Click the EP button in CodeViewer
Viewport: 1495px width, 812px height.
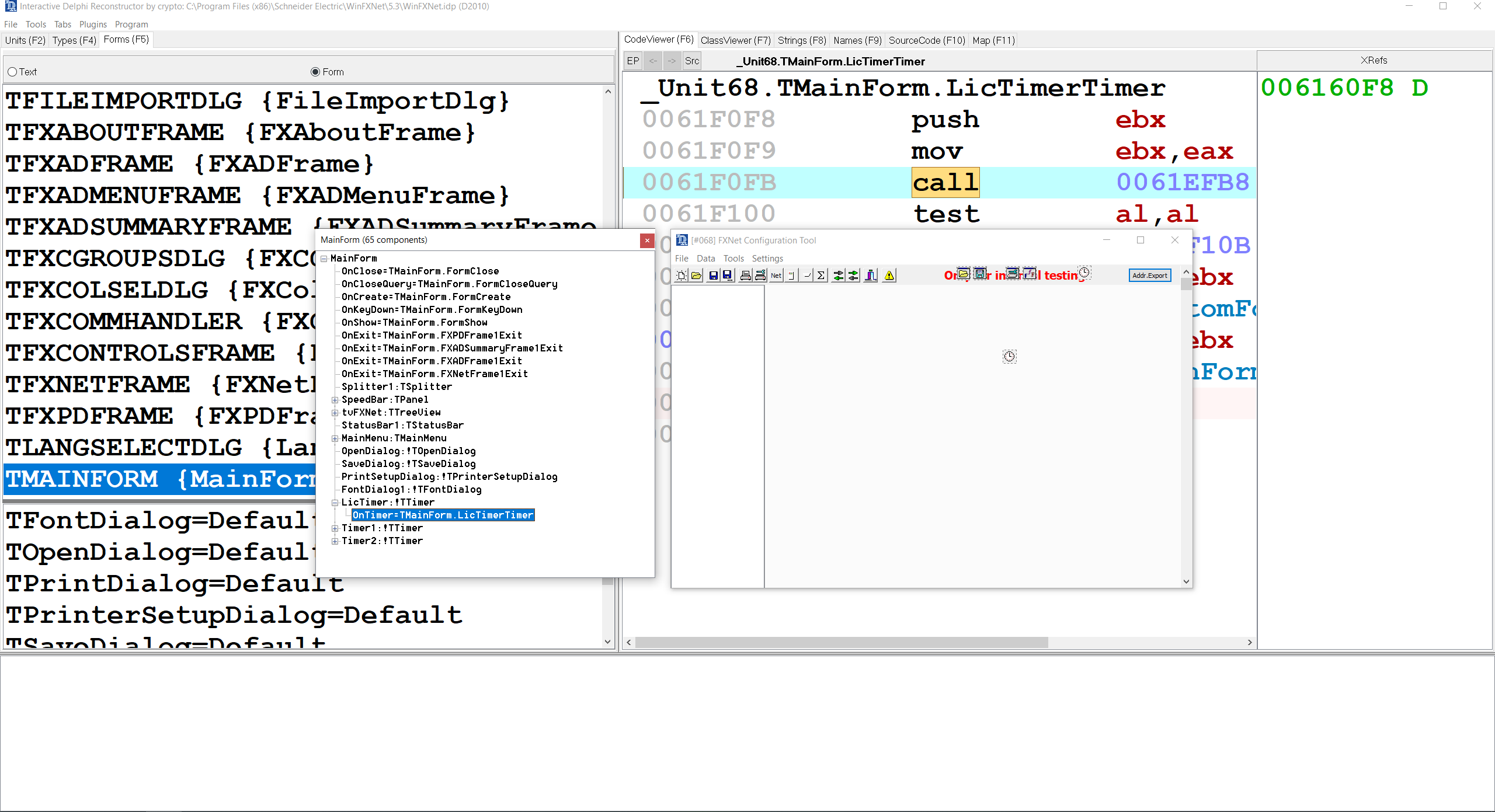point(633,61)
